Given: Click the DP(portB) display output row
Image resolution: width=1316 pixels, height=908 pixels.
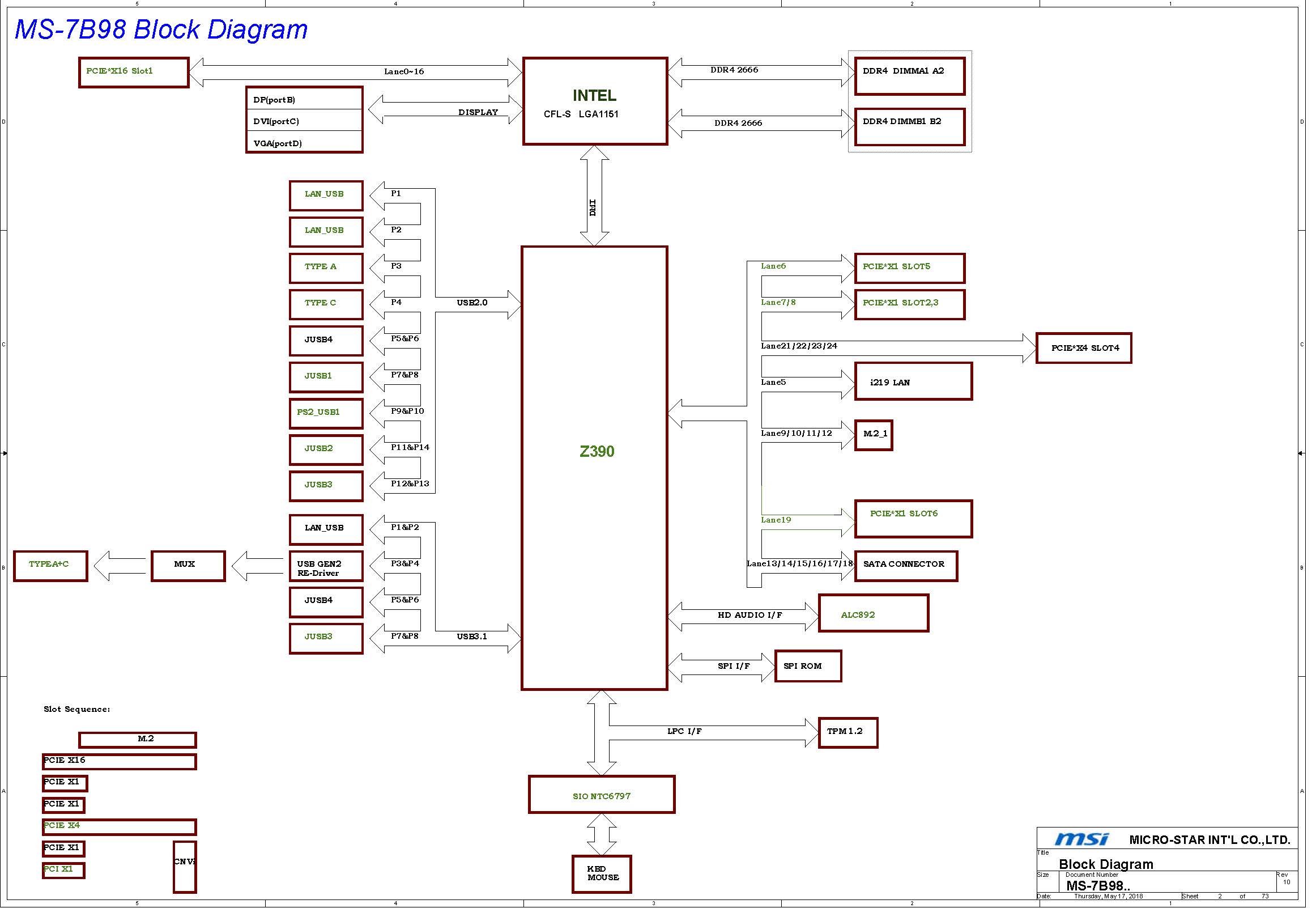Looking at the screenshot, I should pos(305,99).
